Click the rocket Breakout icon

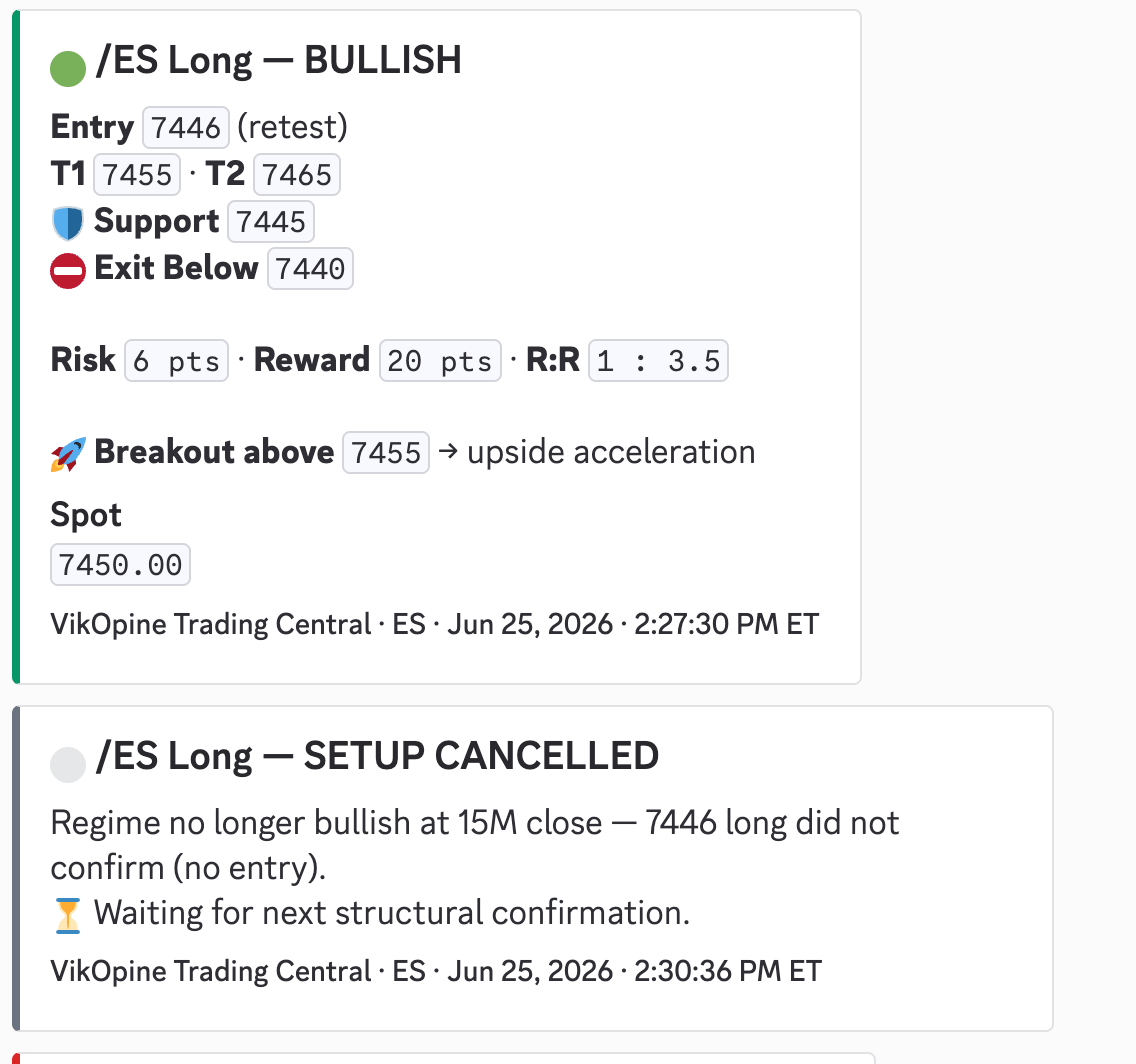tap(68, 454)
